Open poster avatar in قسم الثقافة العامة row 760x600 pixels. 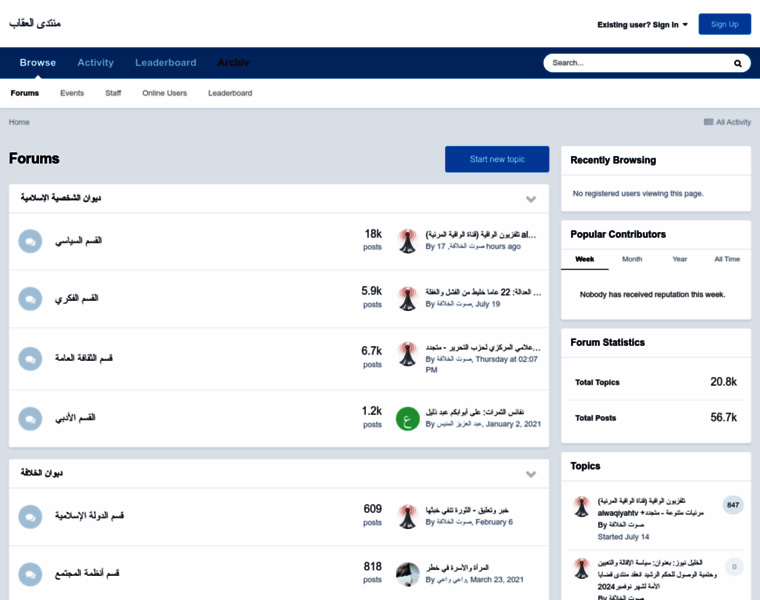(x=408, y=354)
